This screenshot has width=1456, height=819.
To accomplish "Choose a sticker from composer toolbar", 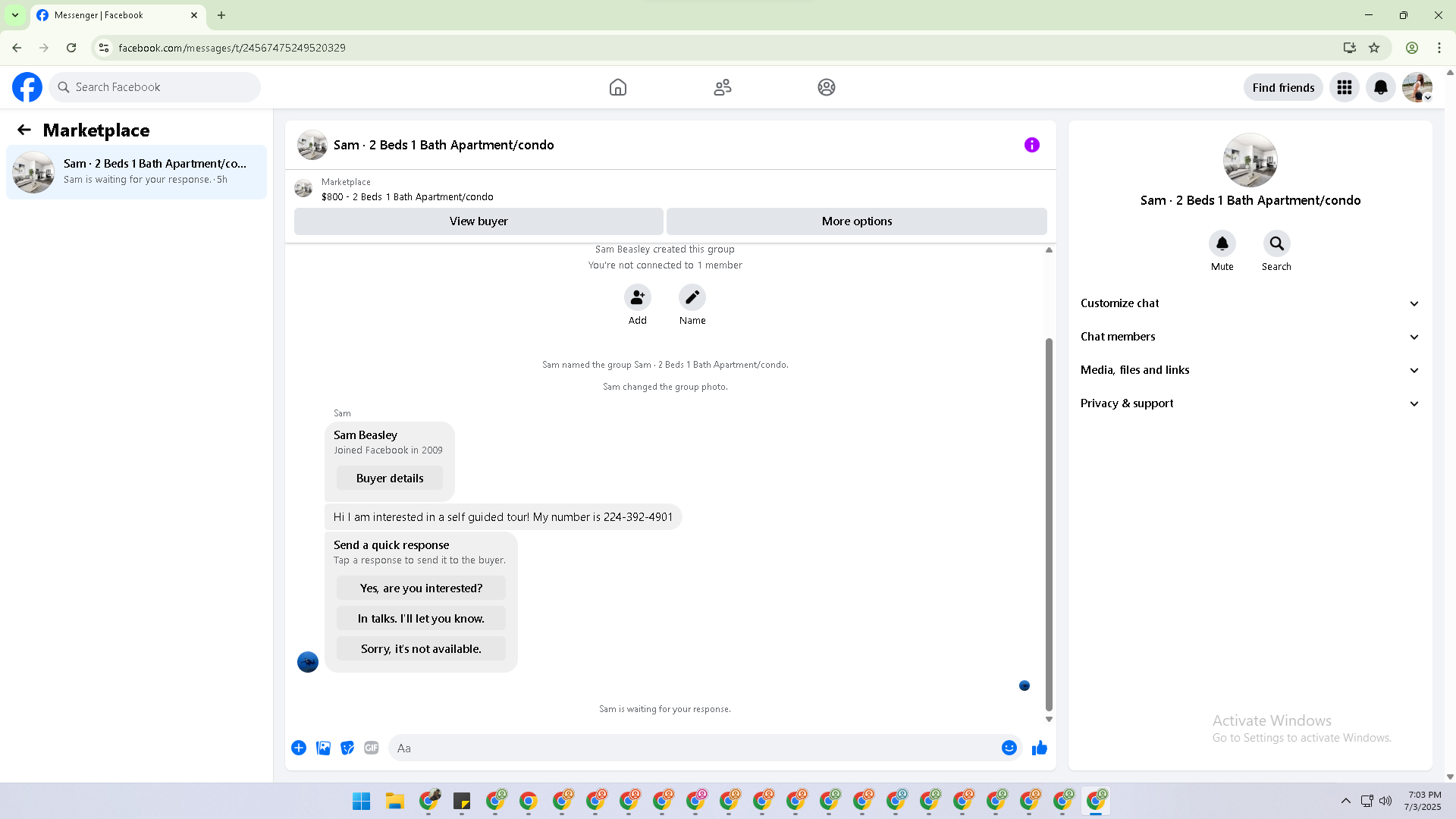I will [x=347, y=748].
